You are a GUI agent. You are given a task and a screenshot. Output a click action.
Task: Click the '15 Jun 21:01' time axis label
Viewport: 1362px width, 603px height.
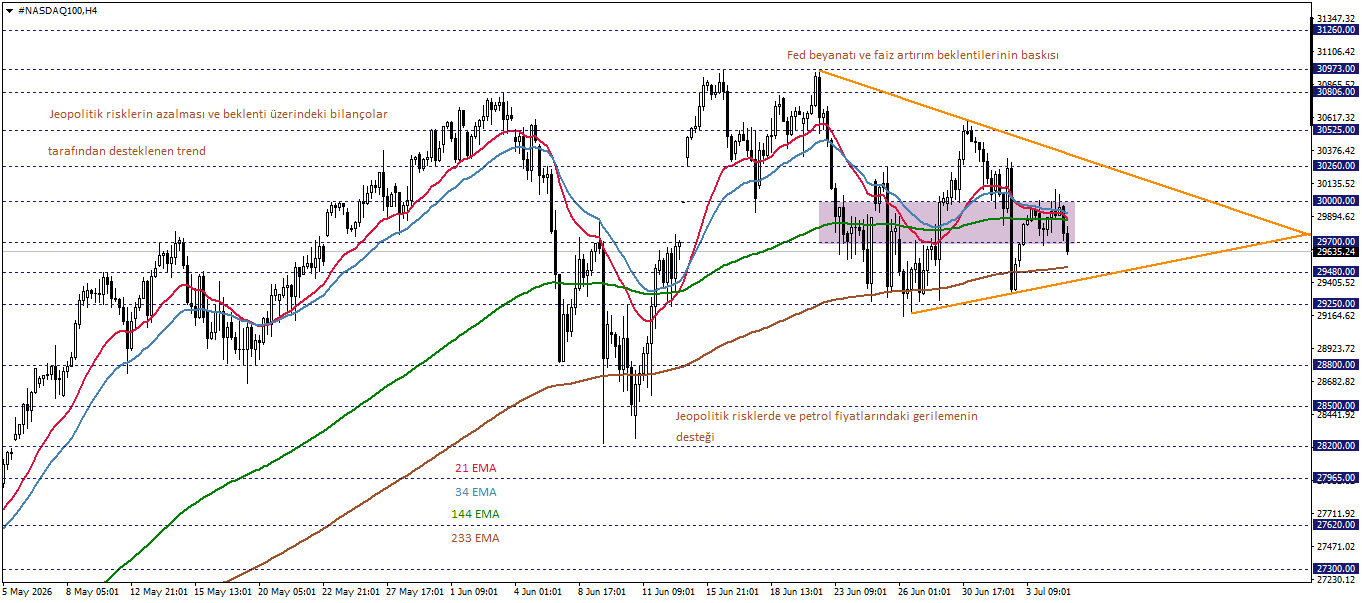coord(733,591)
